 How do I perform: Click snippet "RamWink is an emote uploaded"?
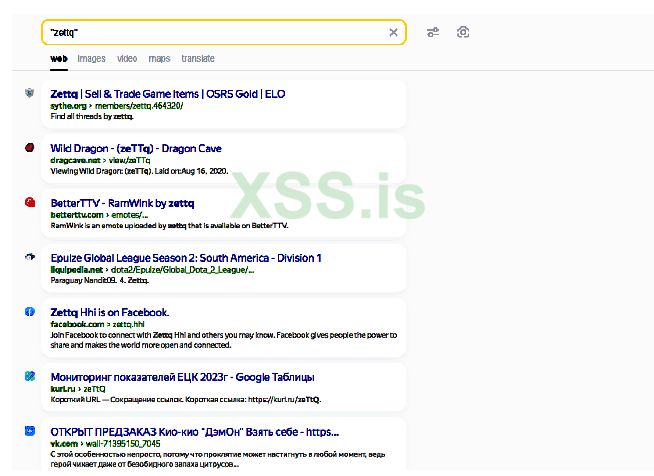tap(169, 226)
